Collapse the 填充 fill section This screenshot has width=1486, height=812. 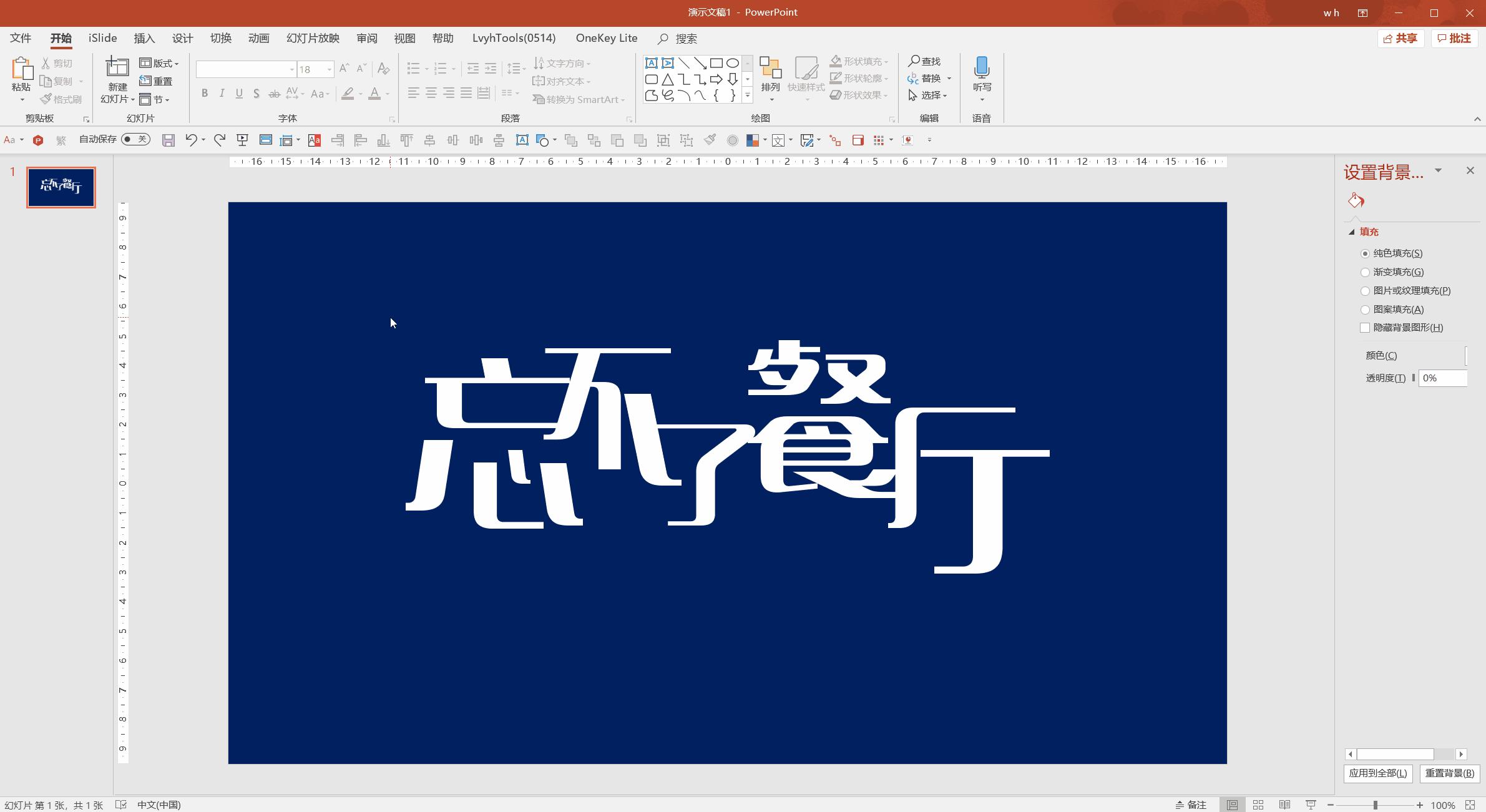coord(1352,232)
